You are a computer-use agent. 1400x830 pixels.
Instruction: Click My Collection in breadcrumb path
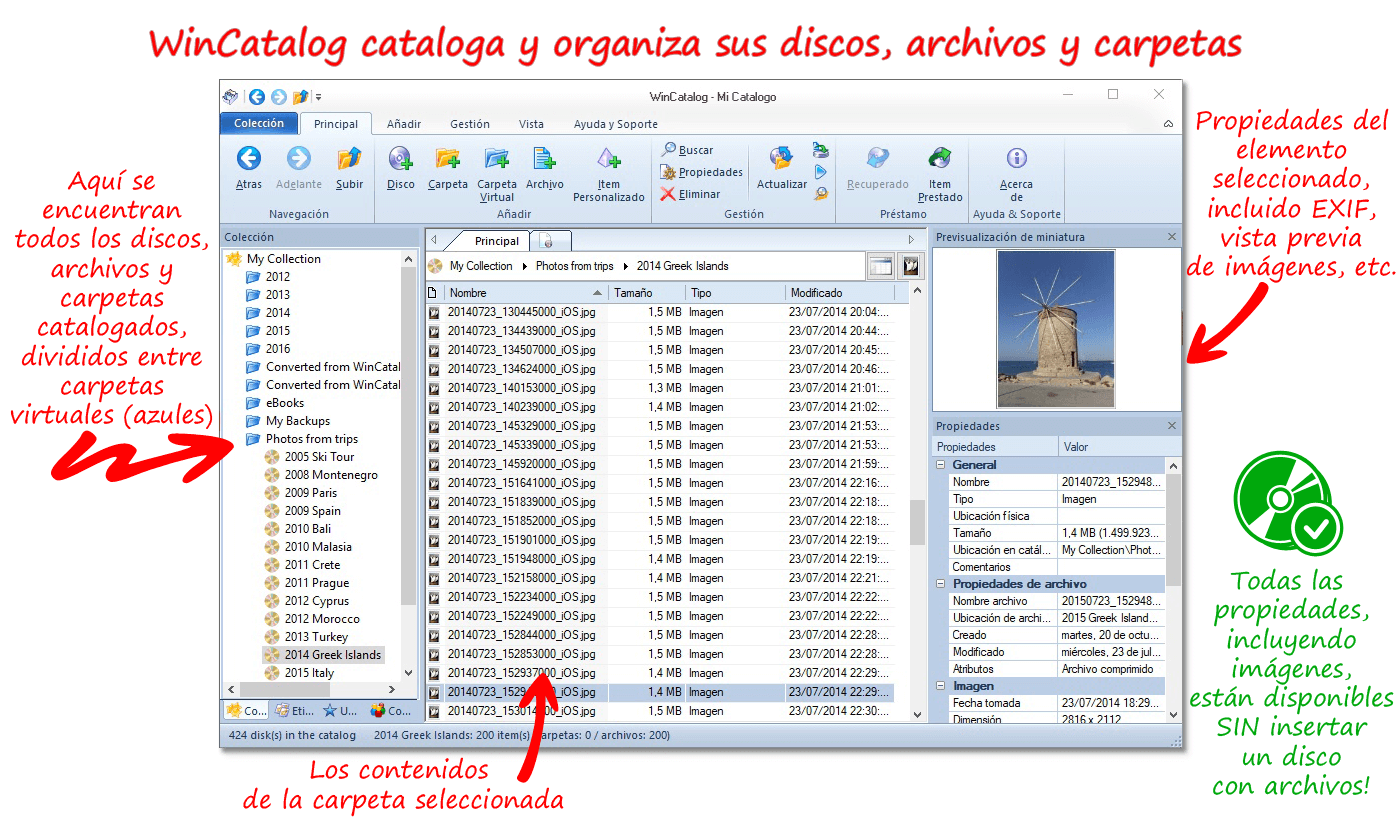point(481,266)
